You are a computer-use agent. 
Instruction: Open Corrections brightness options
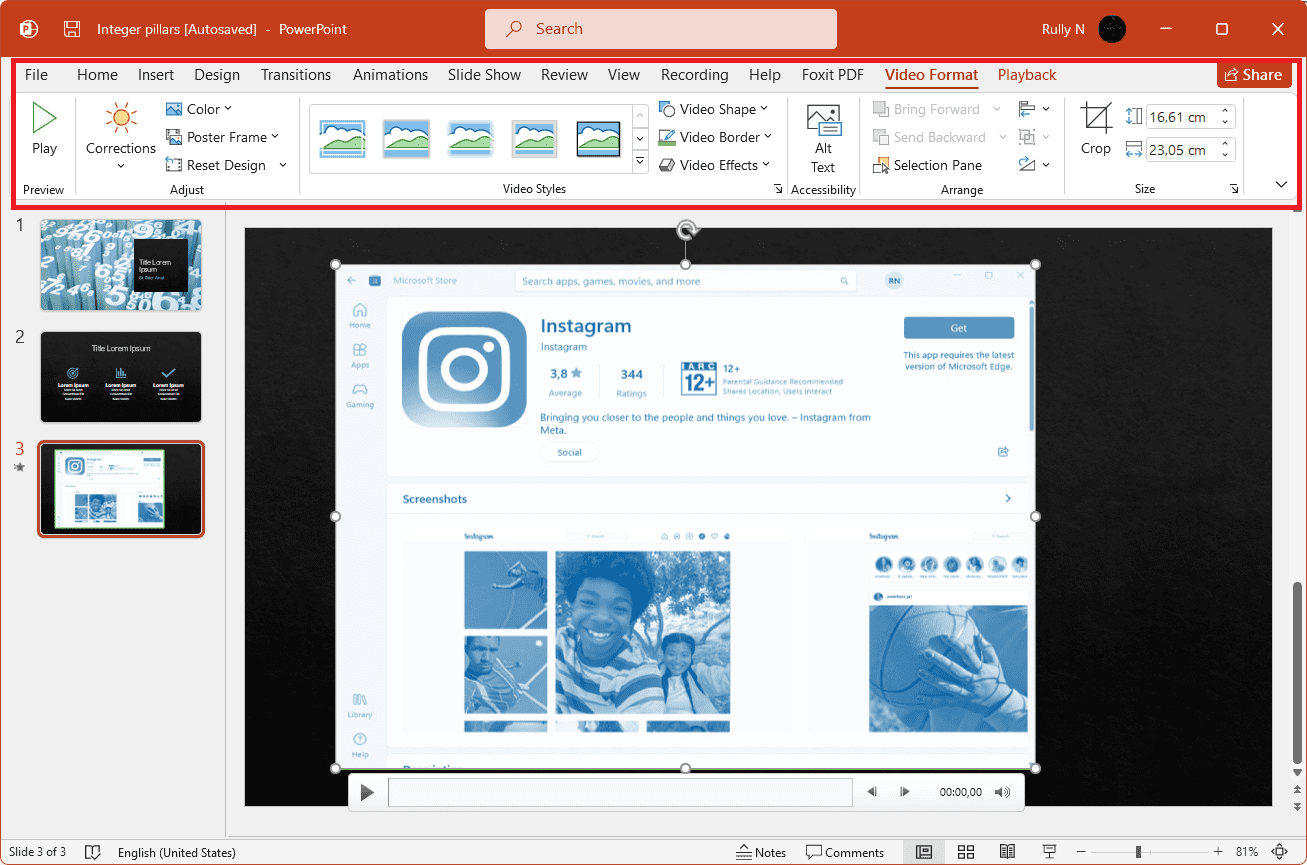click(x=121, y=135)
